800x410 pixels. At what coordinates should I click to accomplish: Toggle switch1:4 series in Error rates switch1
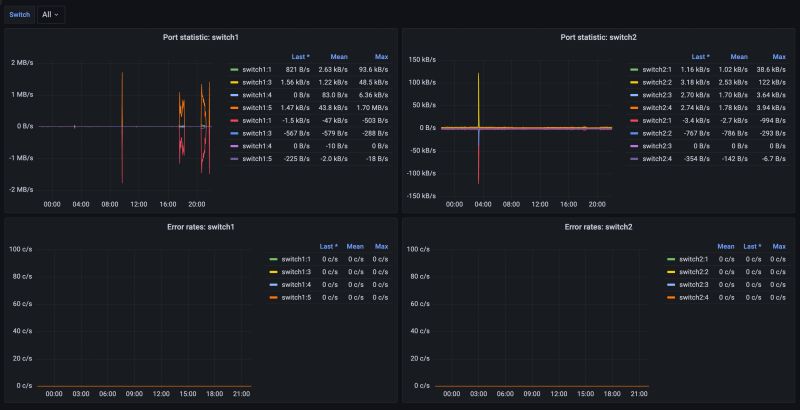coord(296,285)
